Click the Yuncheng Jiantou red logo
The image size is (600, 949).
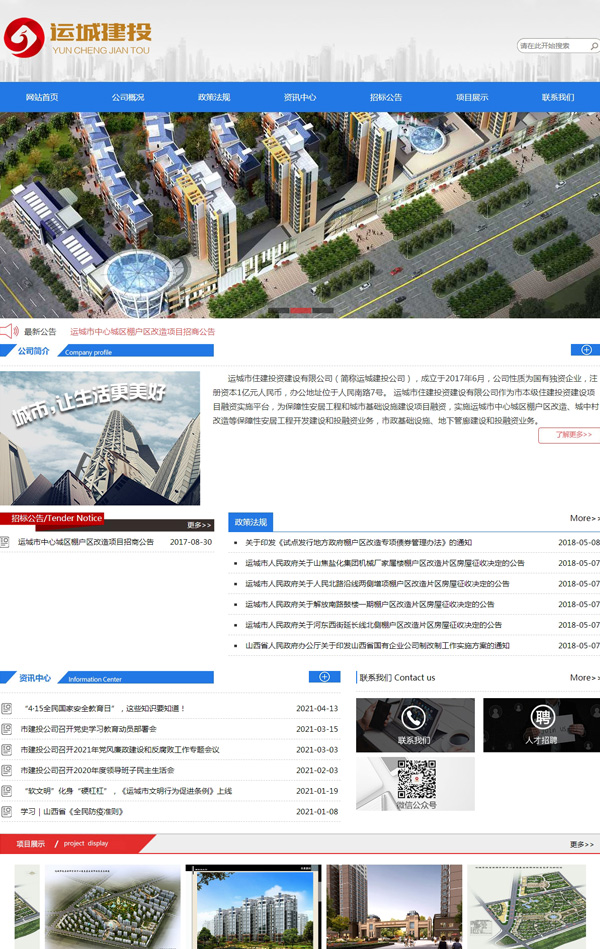click(22, 39)
